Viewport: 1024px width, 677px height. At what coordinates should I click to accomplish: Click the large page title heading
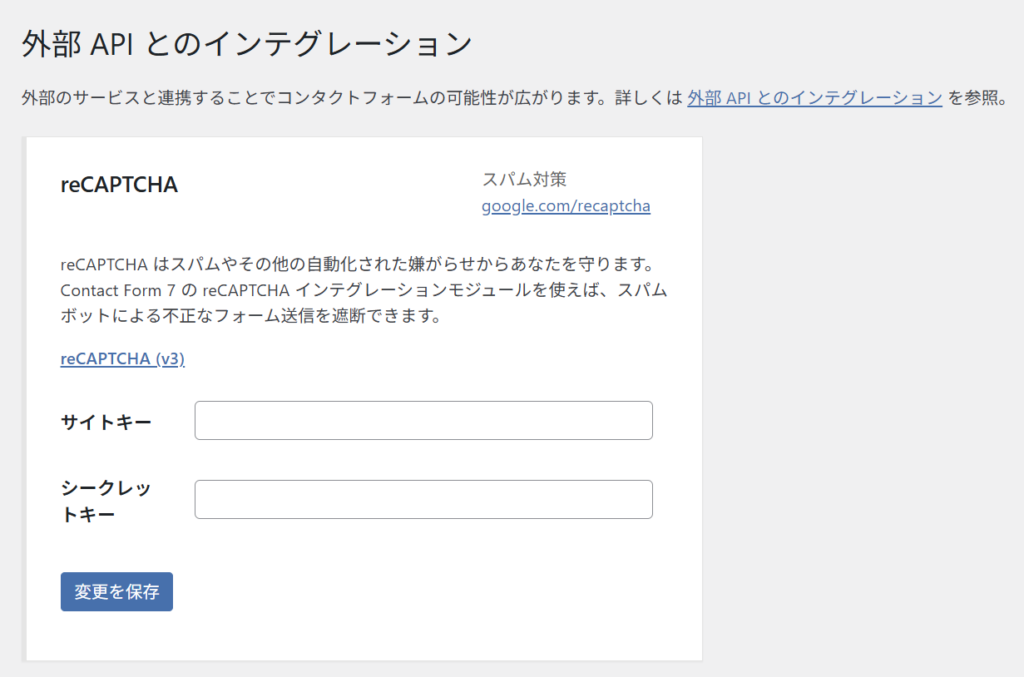pyautogui.click(x=245, y=44)
